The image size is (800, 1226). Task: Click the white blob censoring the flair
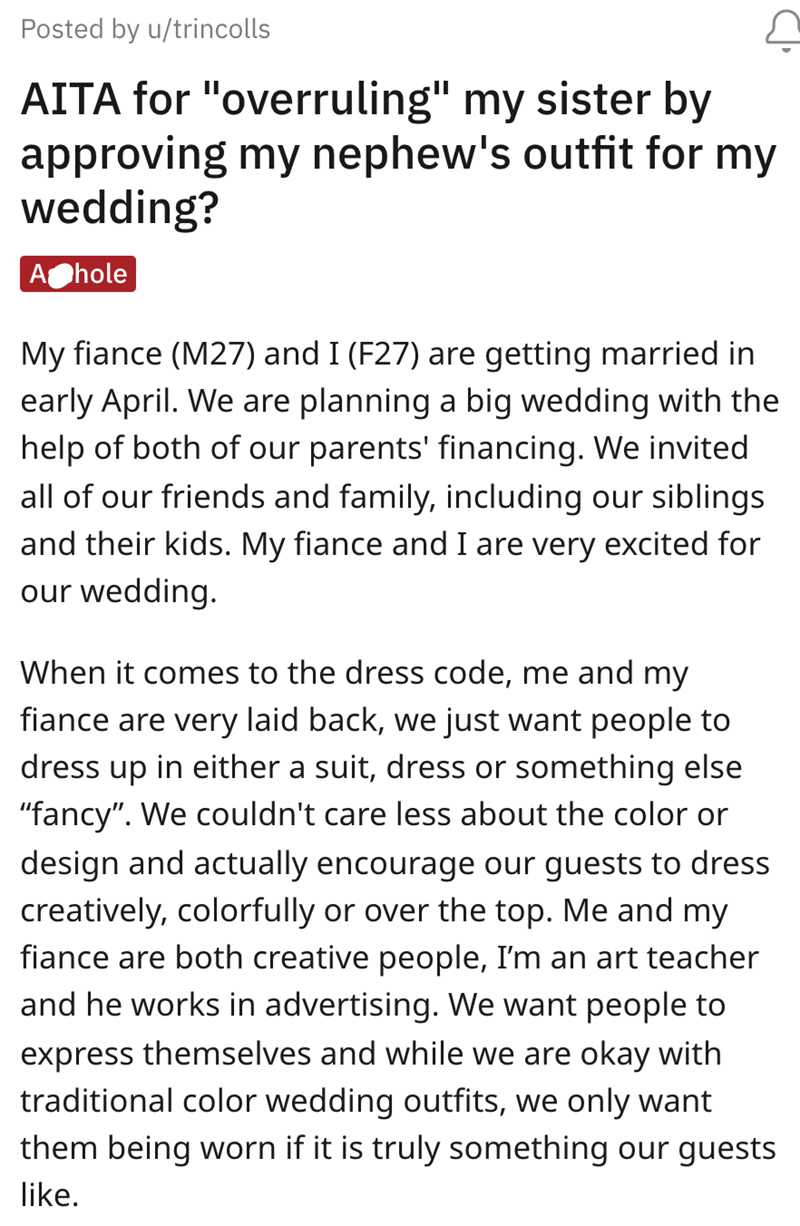(x=61, y=275)
